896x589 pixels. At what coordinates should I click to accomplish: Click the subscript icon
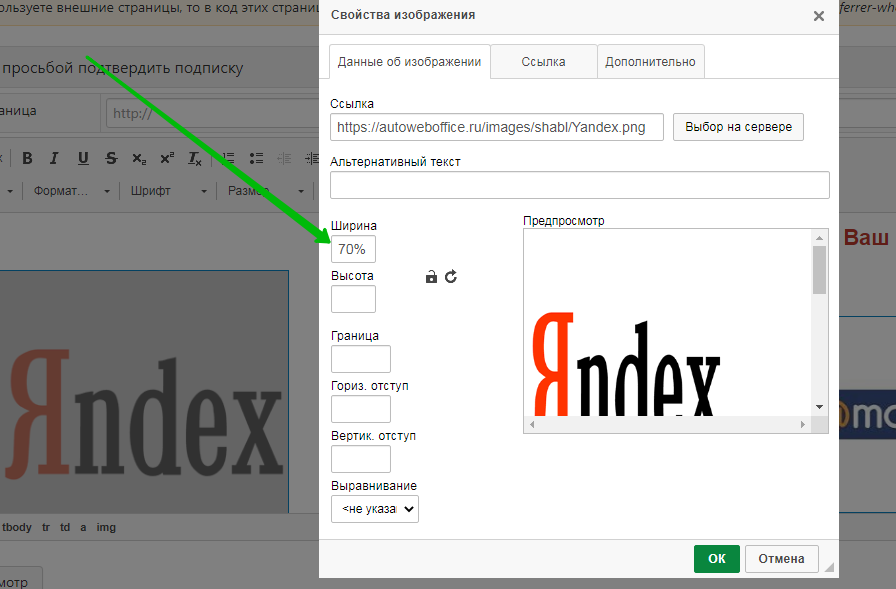(x=139, y=158)
